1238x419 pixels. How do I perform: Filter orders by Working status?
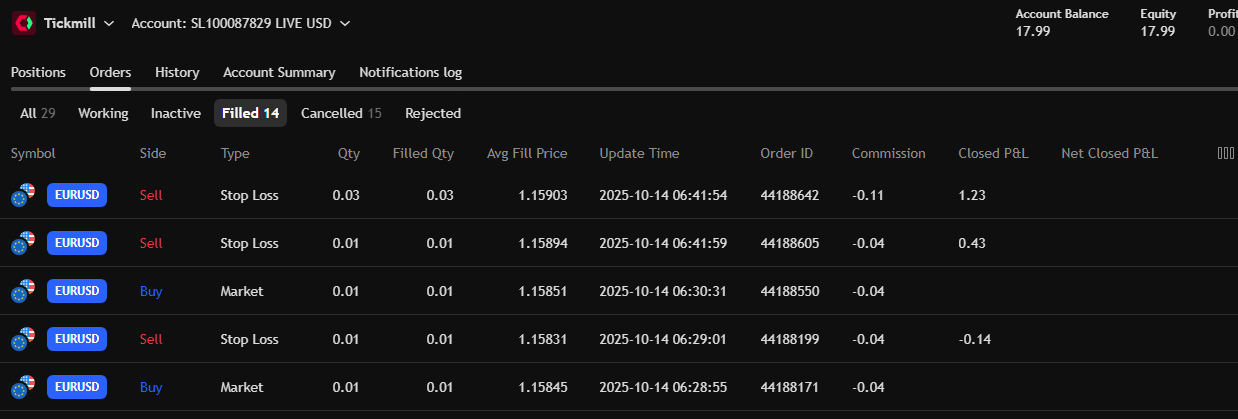(103, 113)
